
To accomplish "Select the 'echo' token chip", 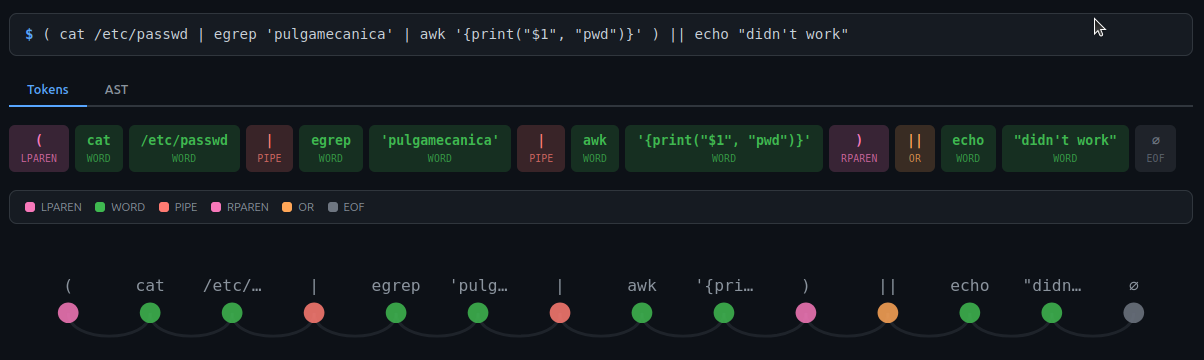I will pos(968,148).
